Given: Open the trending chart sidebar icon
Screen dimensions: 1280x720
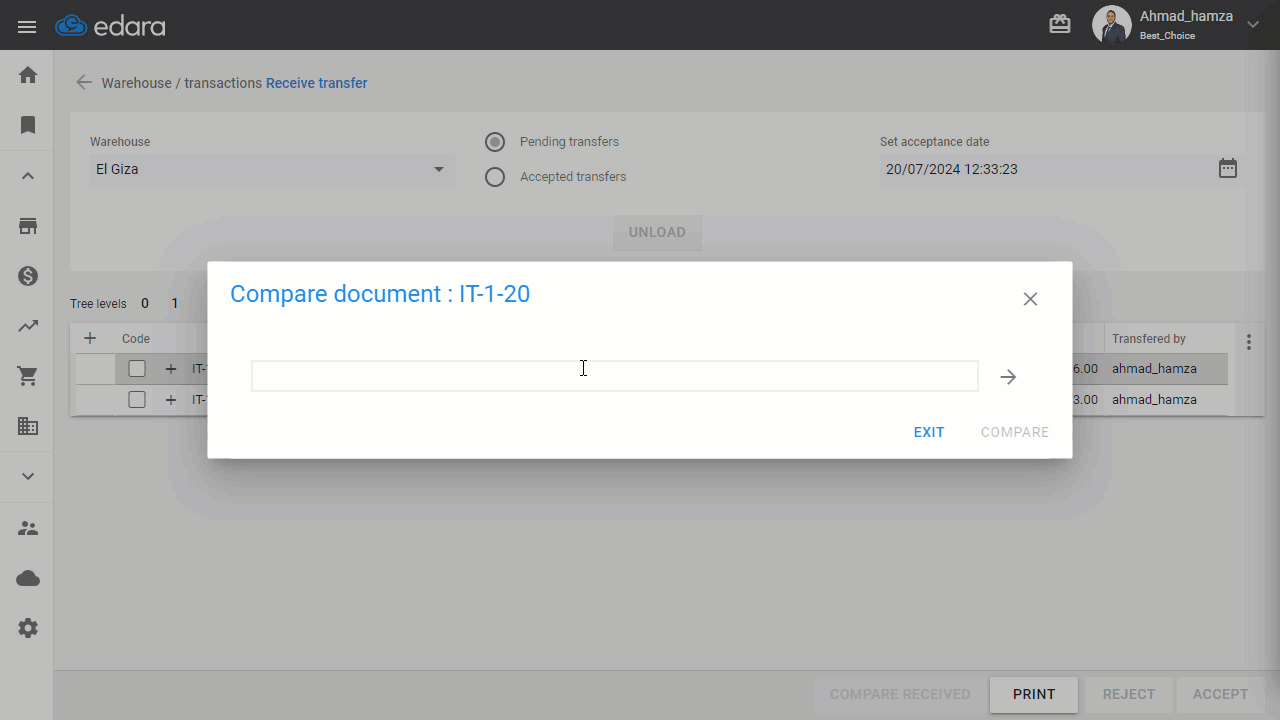Looking at the screenshot, I should coord(28,326).
